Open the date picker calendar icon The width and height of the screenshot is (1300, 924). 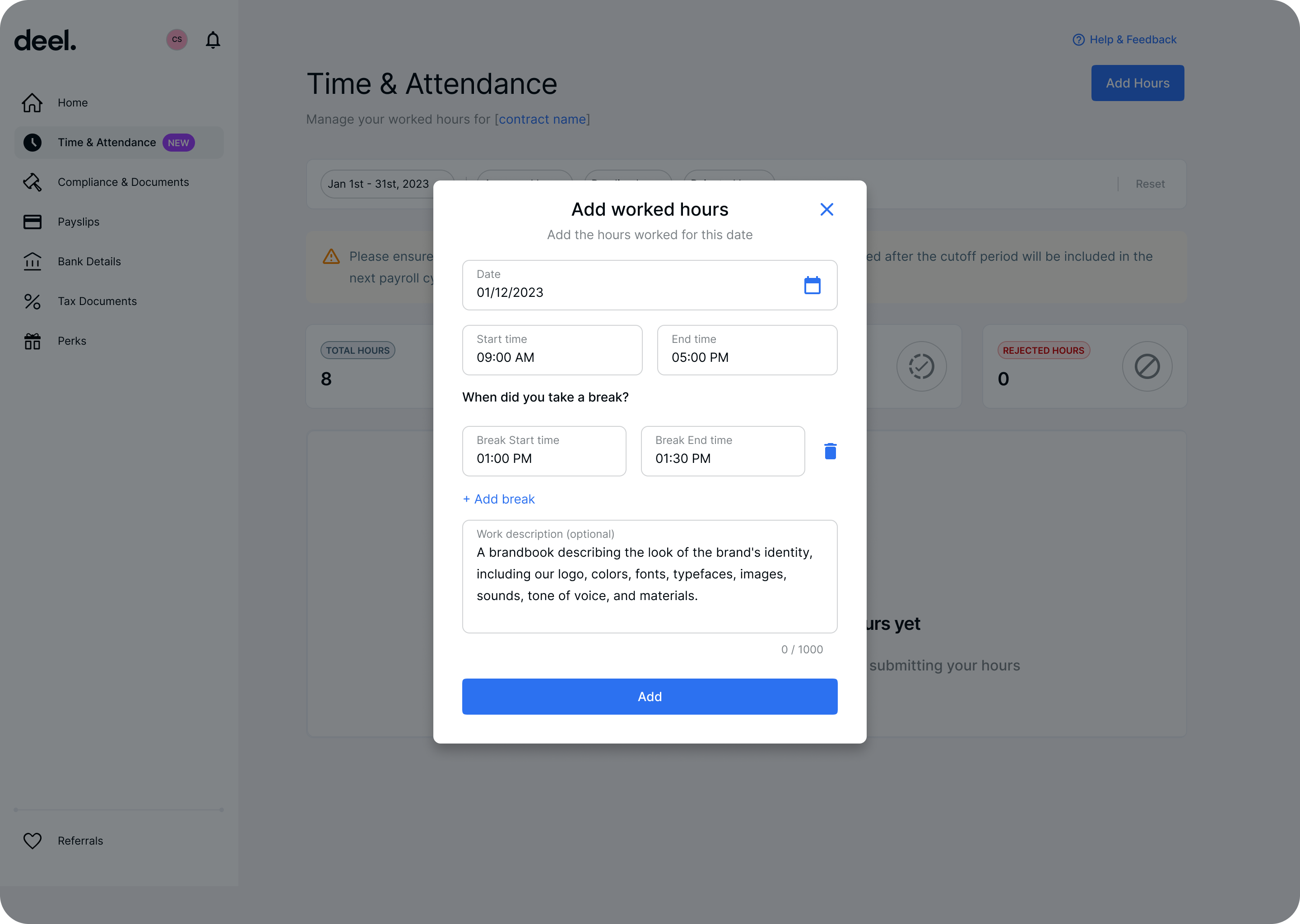[812, 285]
